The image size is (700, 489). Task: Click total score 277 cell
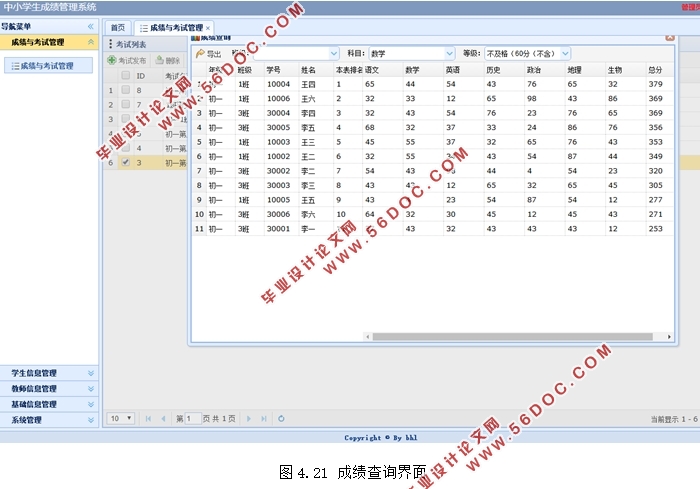tap(659, 200)
